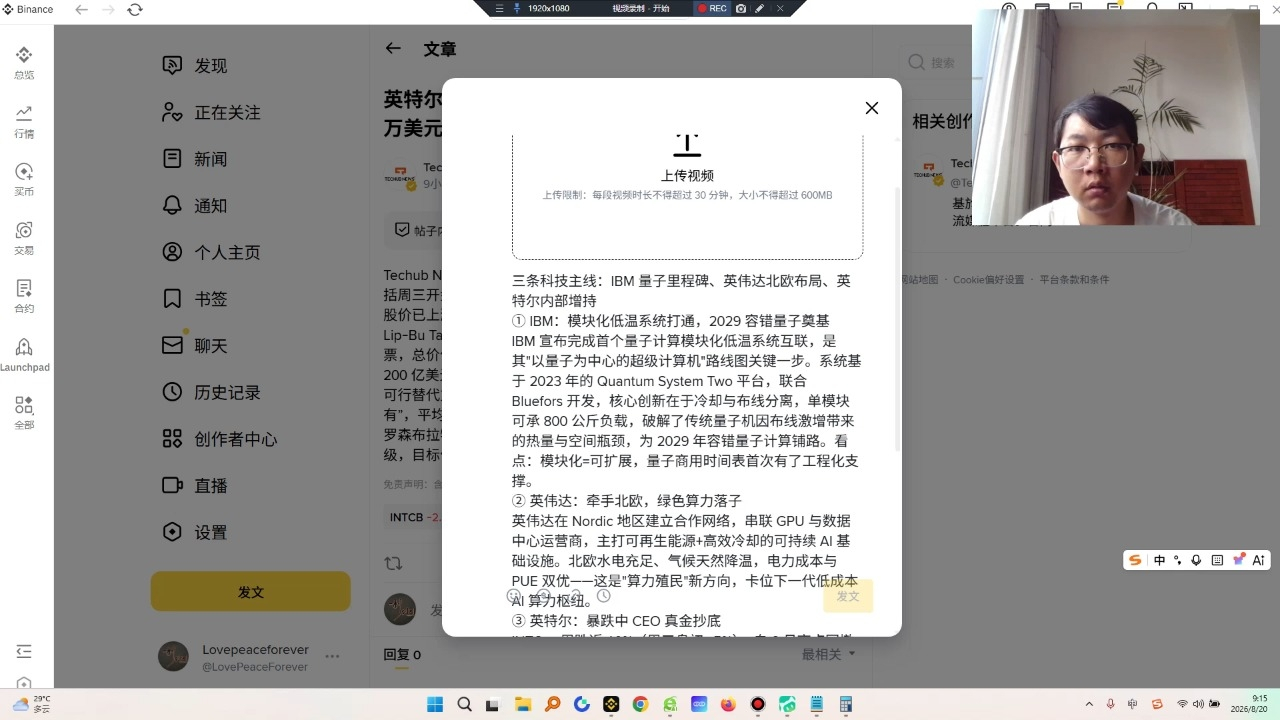Open 创作者中心 (Creator Center)
The width and height of the screenshot is (1280, 720).
[x=219, y=439]
